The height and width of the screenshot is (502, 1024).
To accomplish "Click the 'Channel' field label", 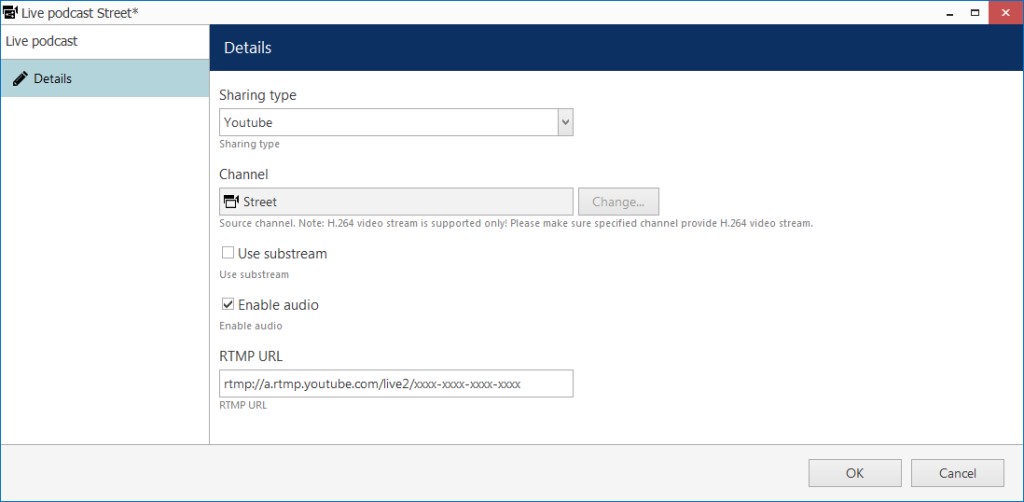I will 244,174.
